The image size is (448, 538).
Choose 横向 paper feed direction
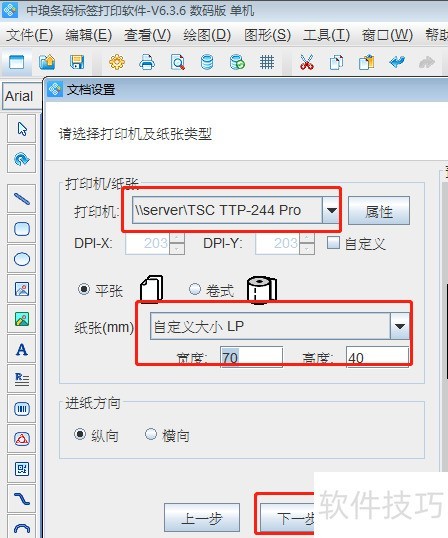[x=151, y=434]
